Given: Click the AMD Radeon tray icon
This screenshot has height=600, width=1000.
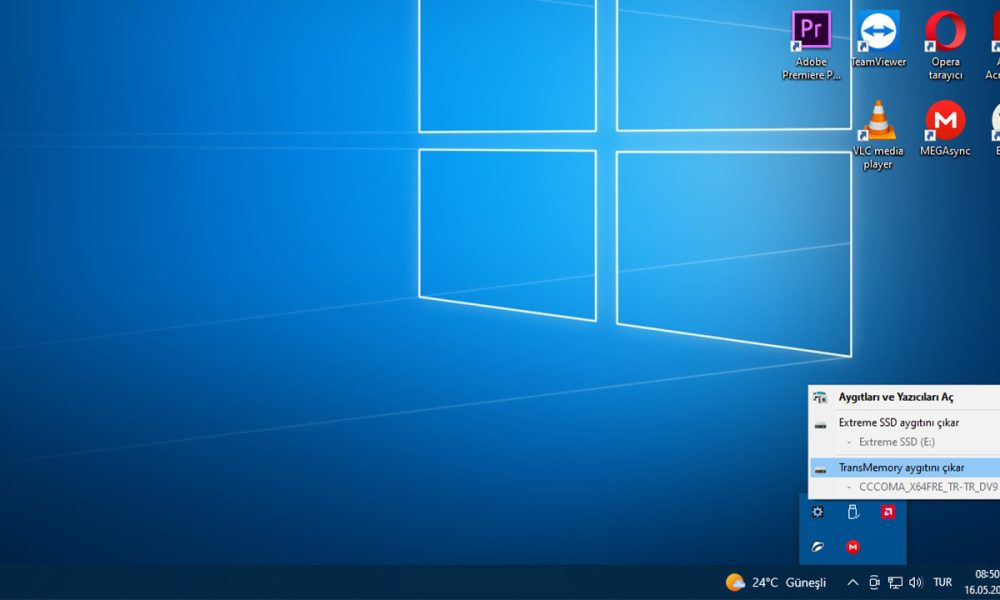Looking at the screenshot, I should 887,512.
